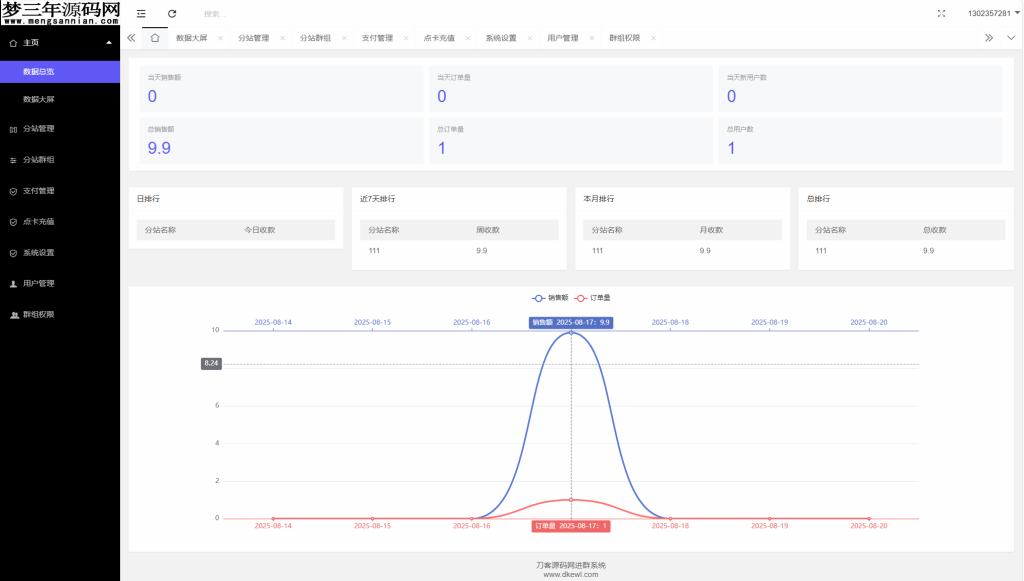
Task: Open 系统设置 from the sidebar
Action: coord(14,252)
